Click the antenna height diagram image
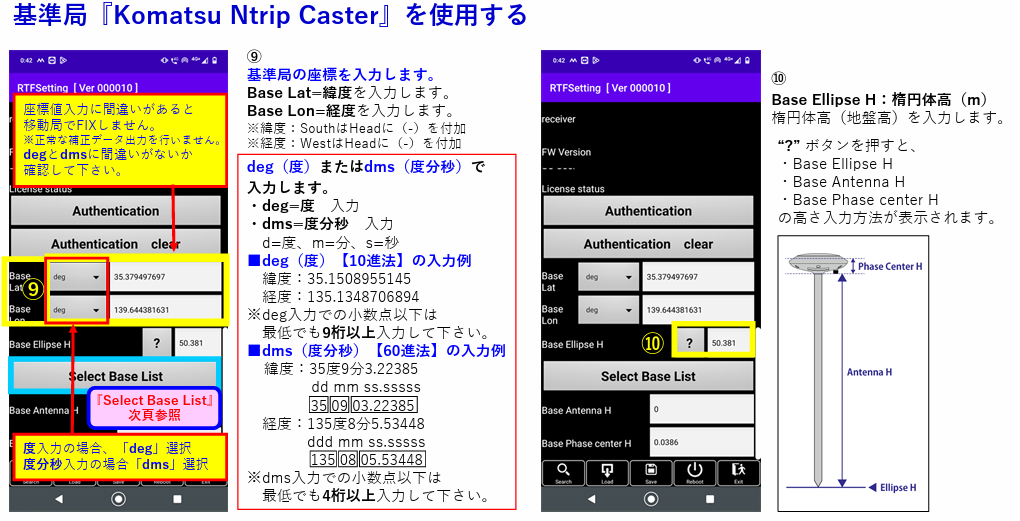The height and width of the screenshot is (521, 1020). coord(853,373)
